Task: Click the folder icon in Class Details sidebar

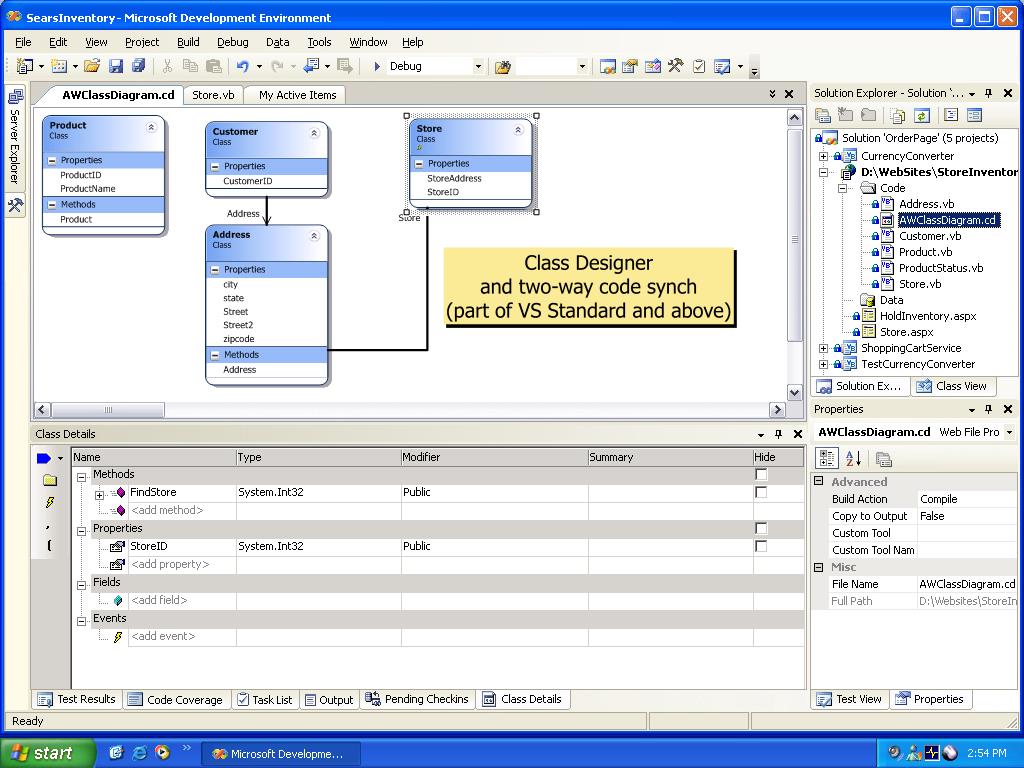Action: 50,481
